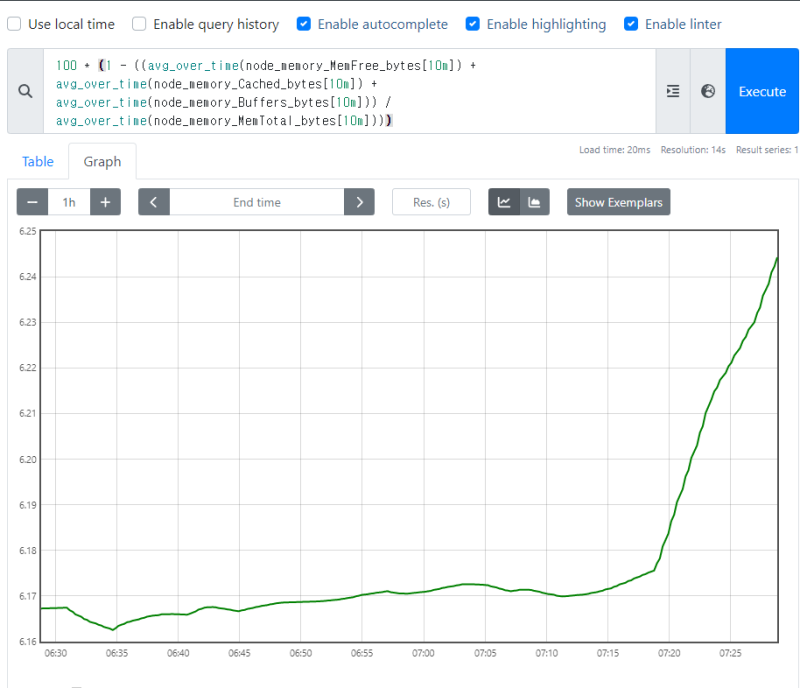Decrease the time range with minus button
Screen dimensions: 800x688
32,202
